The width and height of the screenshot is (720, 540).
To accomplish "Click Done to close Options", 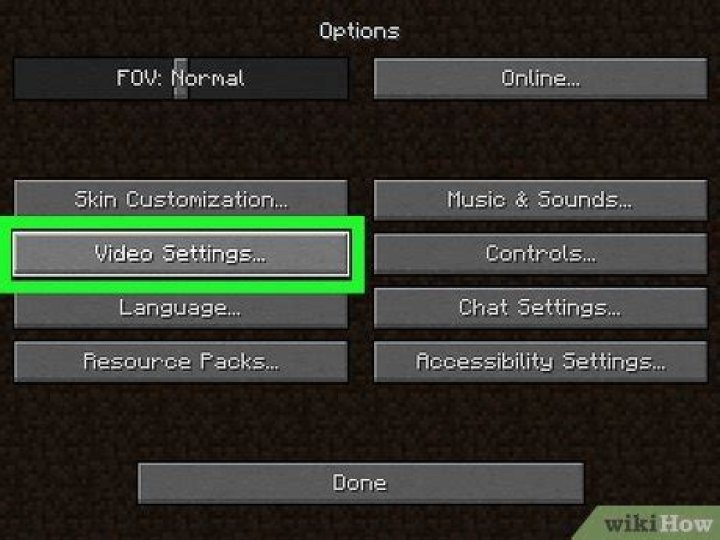I will tap(360, 483).
